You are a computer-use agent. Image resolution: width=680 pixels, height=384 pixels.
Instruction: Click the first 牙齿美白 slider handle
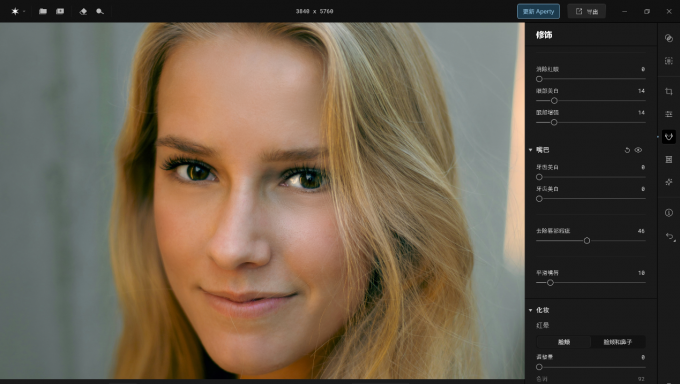coord(539,177)
